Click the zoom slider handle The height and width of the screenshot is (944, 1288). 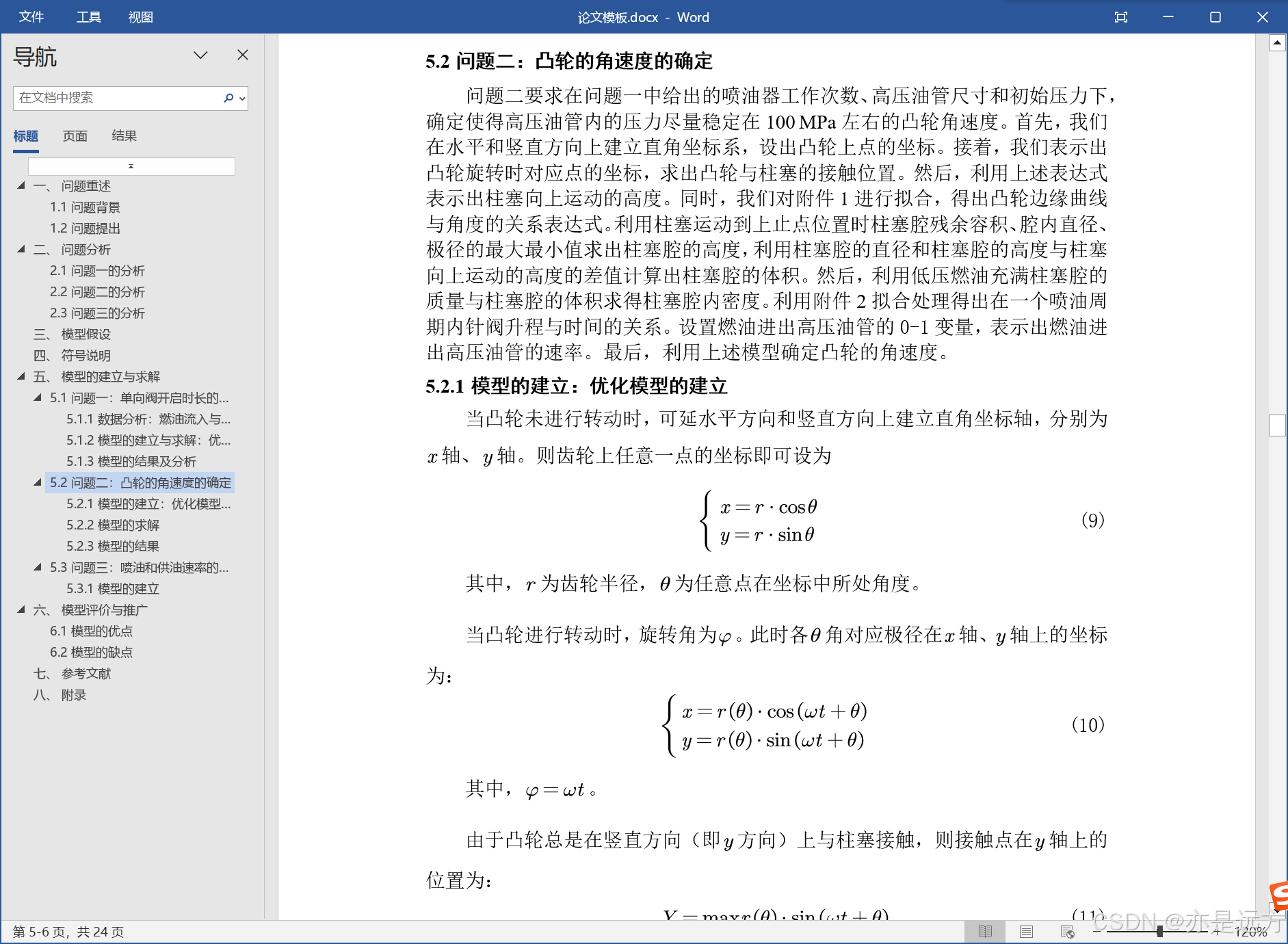pyautogui.click(x=1160, y=932)
